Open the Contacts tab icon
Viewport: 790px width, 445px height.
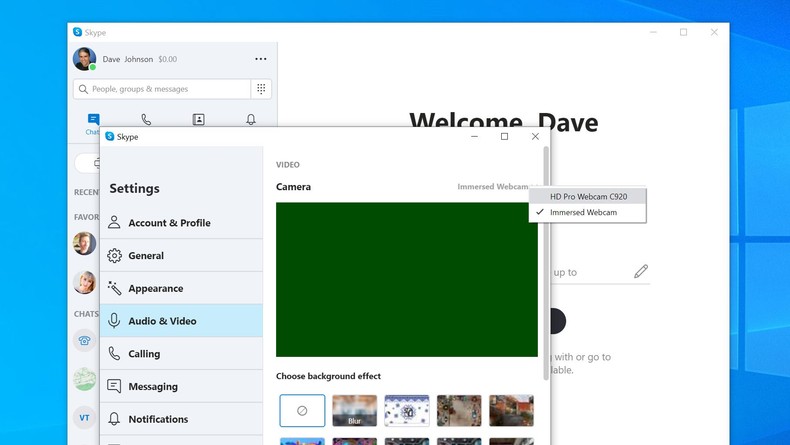[198, 120]
